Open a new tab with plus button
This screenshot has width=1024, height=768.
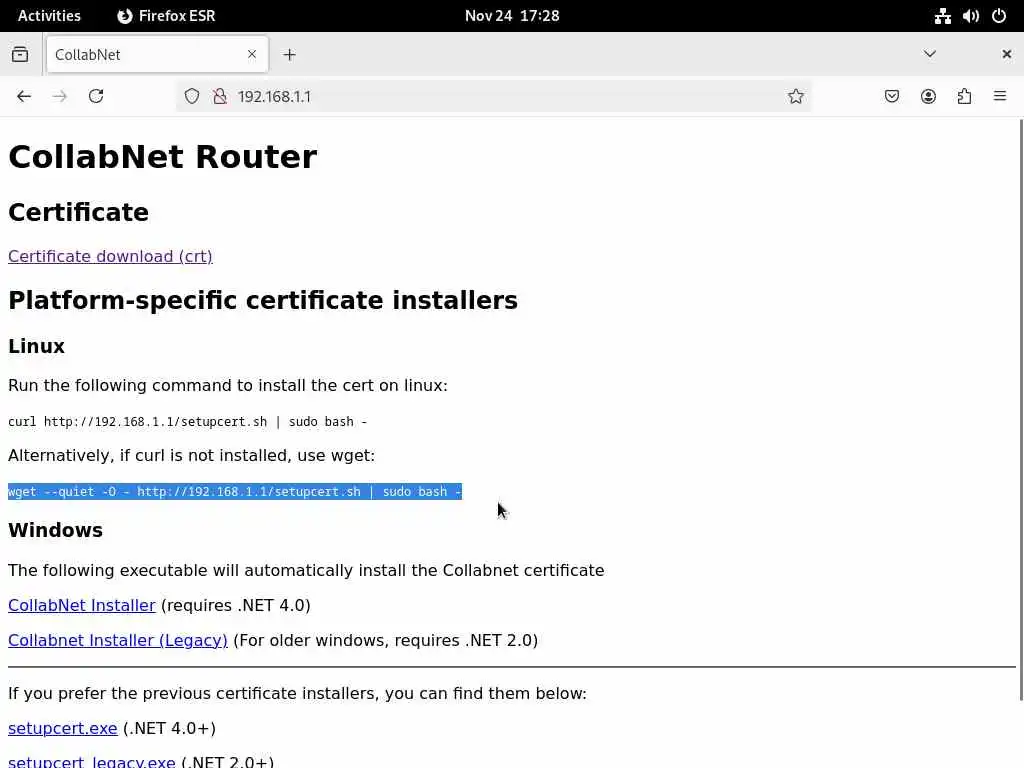click(x=289, y=55)
